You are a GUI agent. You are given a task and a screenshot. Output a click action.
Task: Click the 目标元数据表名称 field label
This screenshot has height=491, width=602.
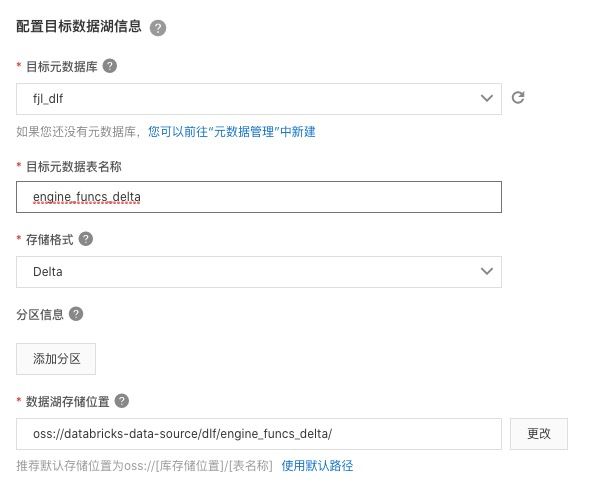point(74,167)
